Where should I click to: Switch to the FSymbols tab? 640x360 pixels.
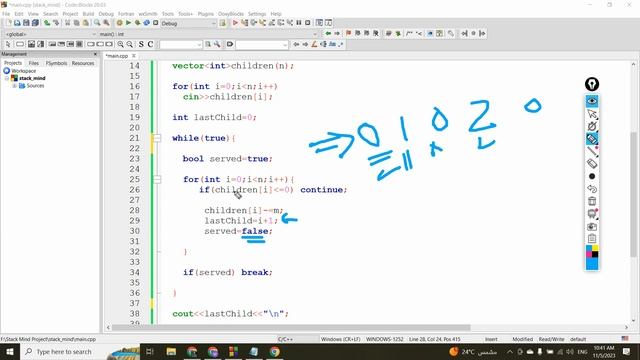pyautogui.click(x=56, y=63)
